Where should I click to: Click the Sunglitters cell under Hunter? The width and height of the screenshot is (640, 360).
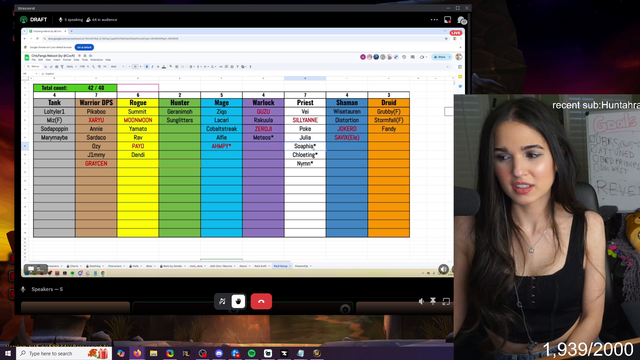point(180,120)
